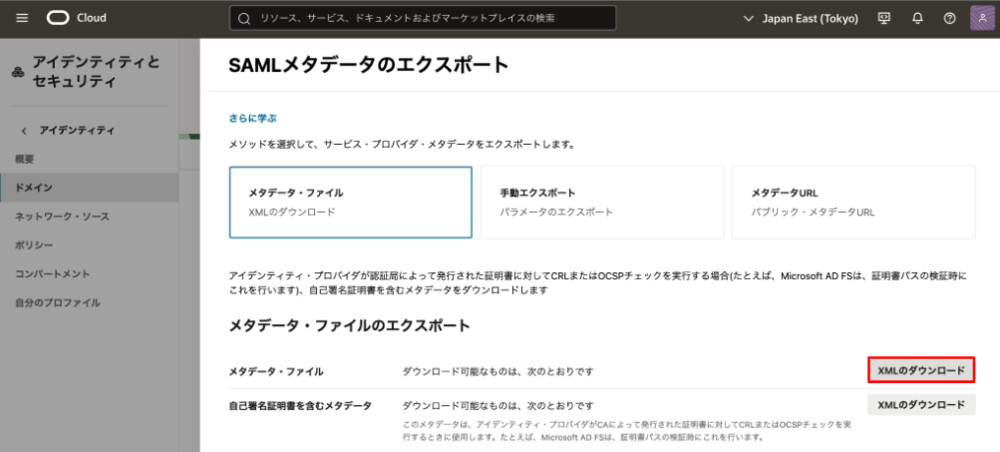Open the Japan East (Tokyo) region dropdown
This screenshot has height=452, width=1000.
(x=800, y=18)
